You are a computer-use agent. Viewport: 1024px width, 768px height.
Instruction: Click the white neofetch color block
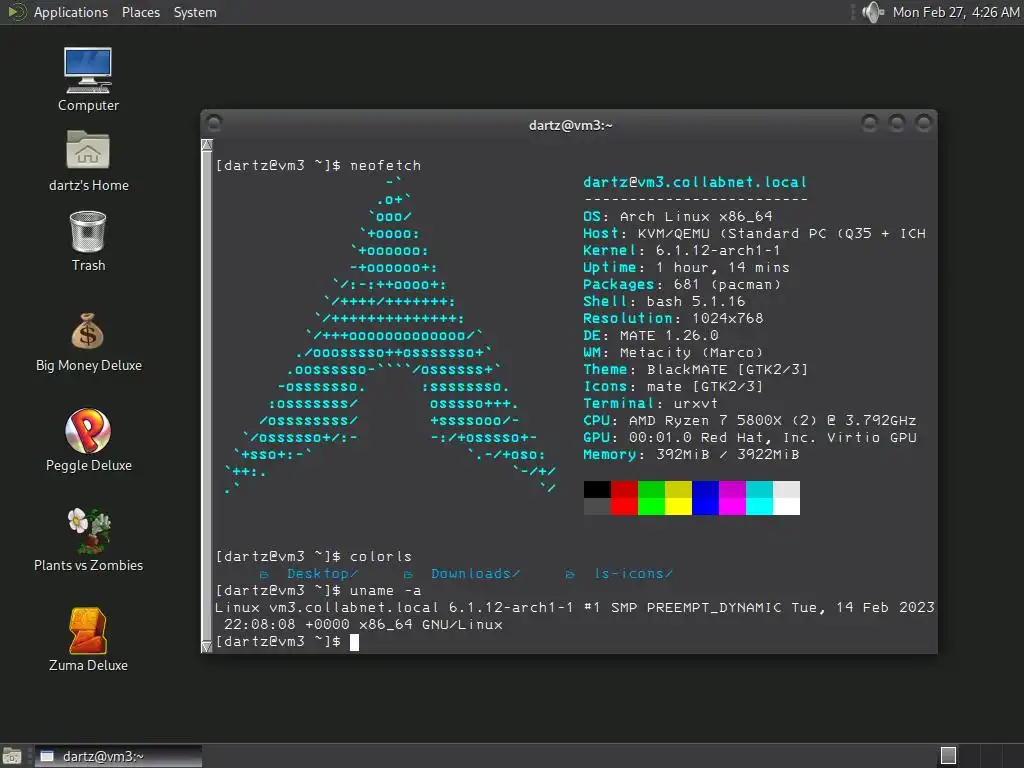pos(786,506)
